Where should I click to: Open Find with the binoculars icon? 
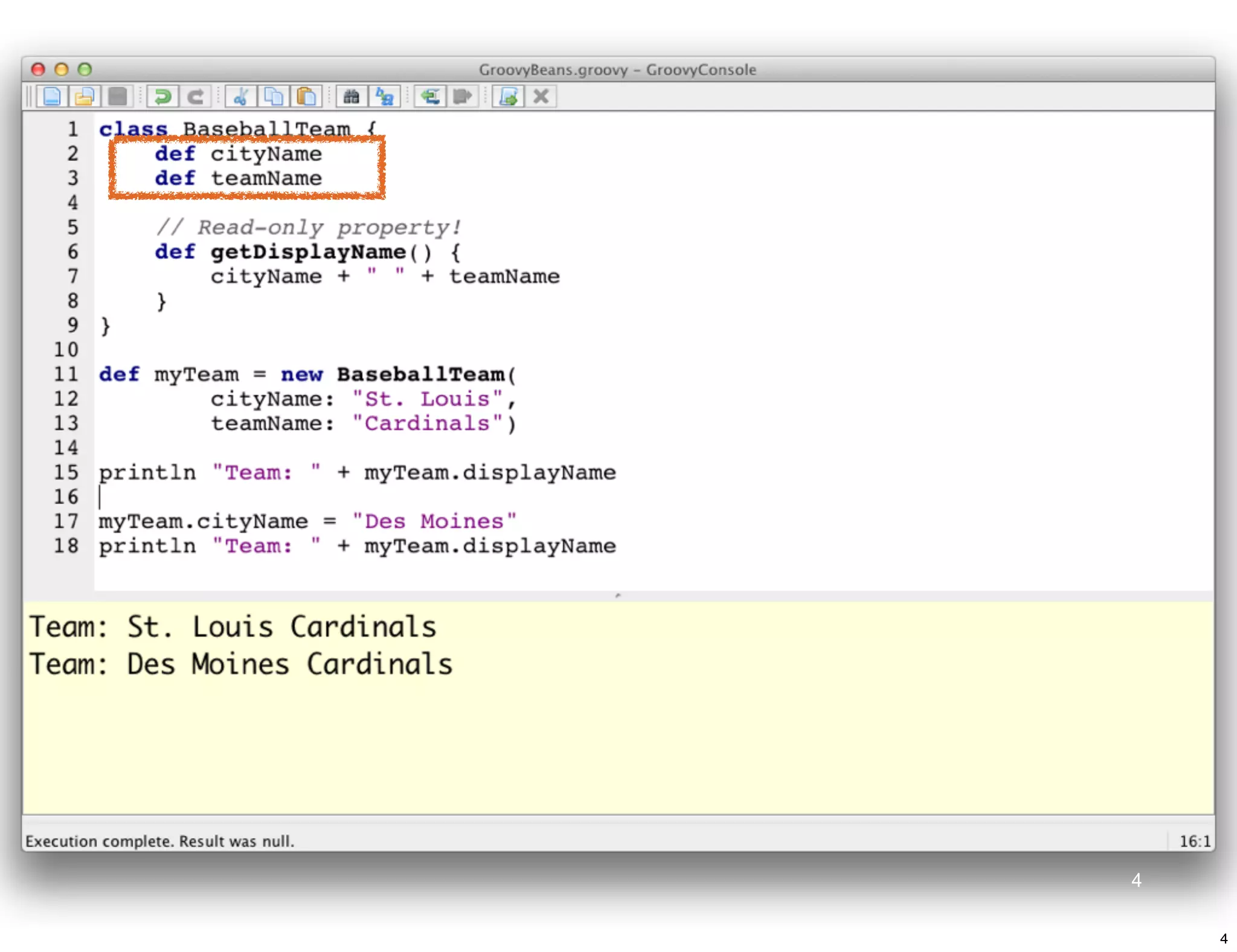coord(352,97)
